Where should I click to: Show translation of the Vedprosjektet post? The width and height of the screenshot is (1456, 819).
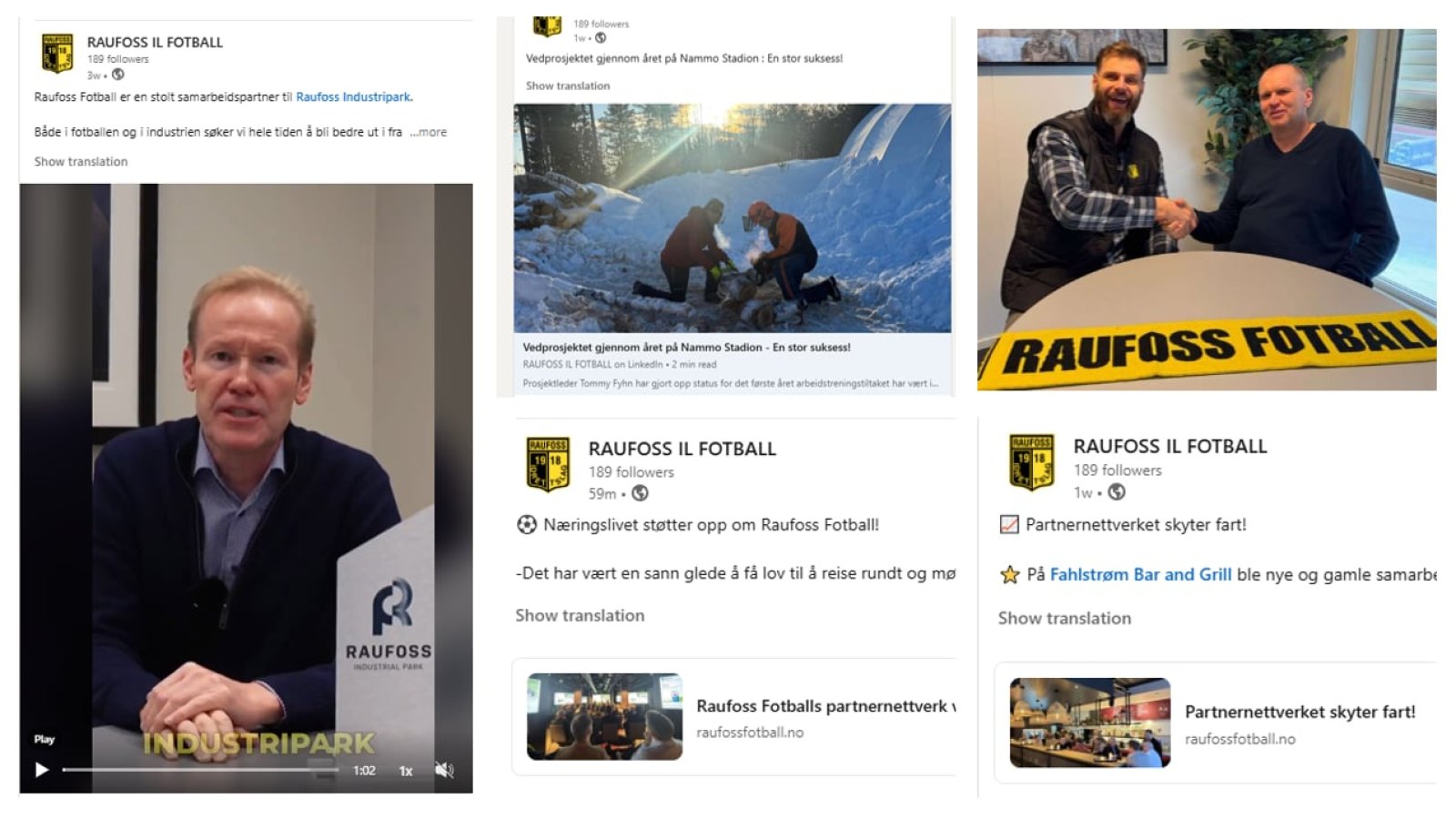pos(568,86)
